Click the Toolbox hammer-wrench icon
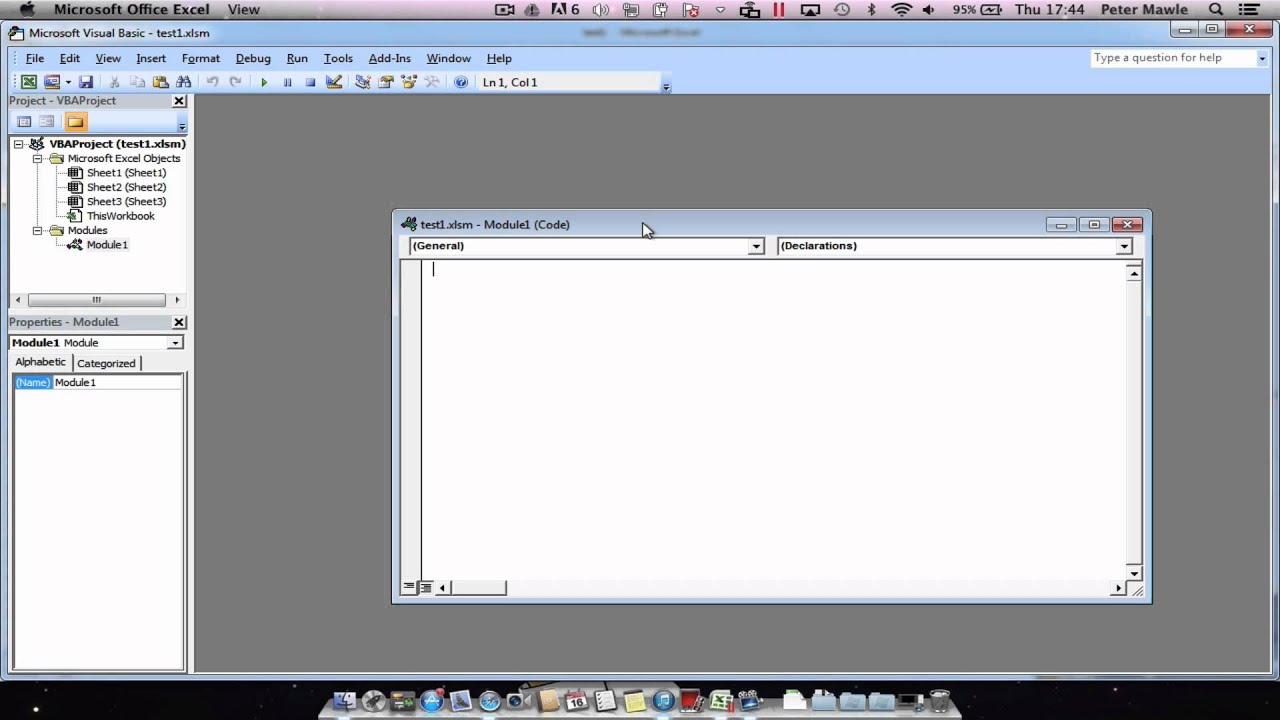 [432, 82]
